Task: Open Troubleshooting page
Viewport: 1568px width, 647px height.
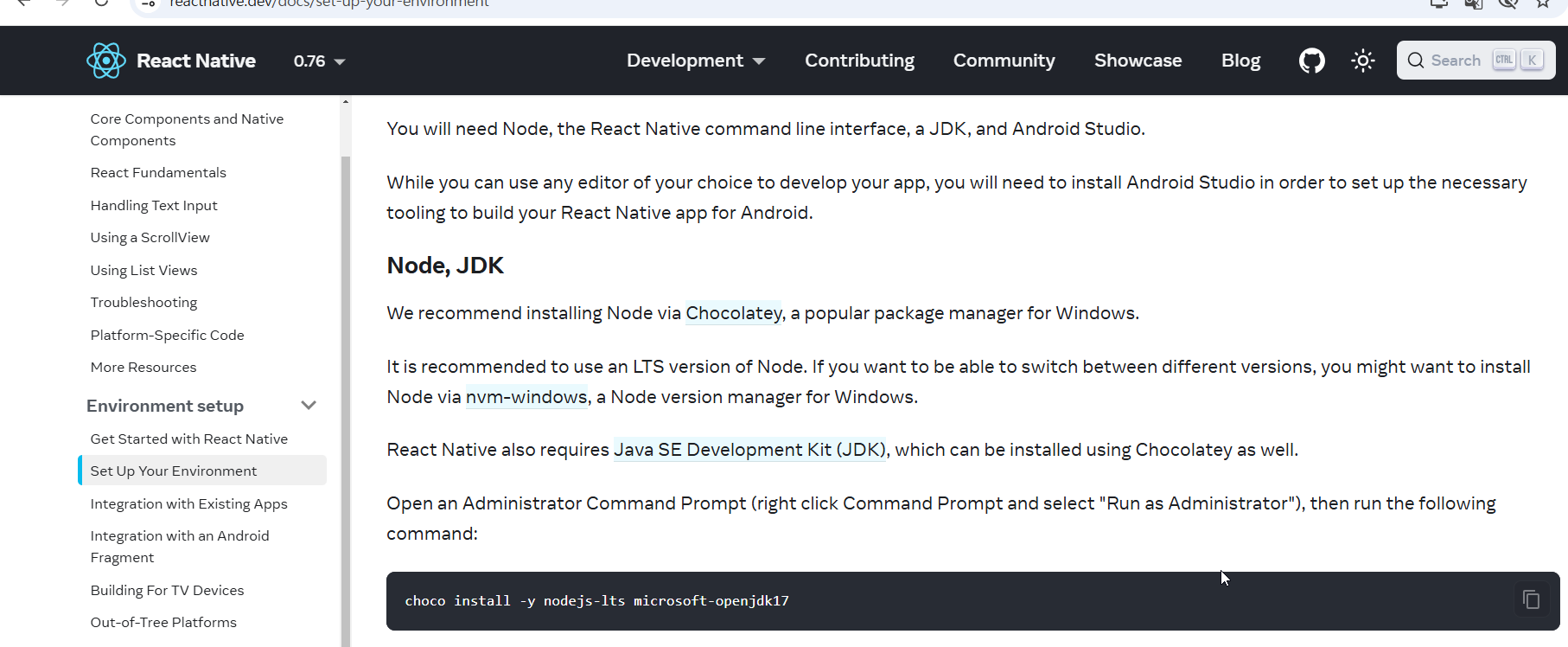Action: coord(143,302)
